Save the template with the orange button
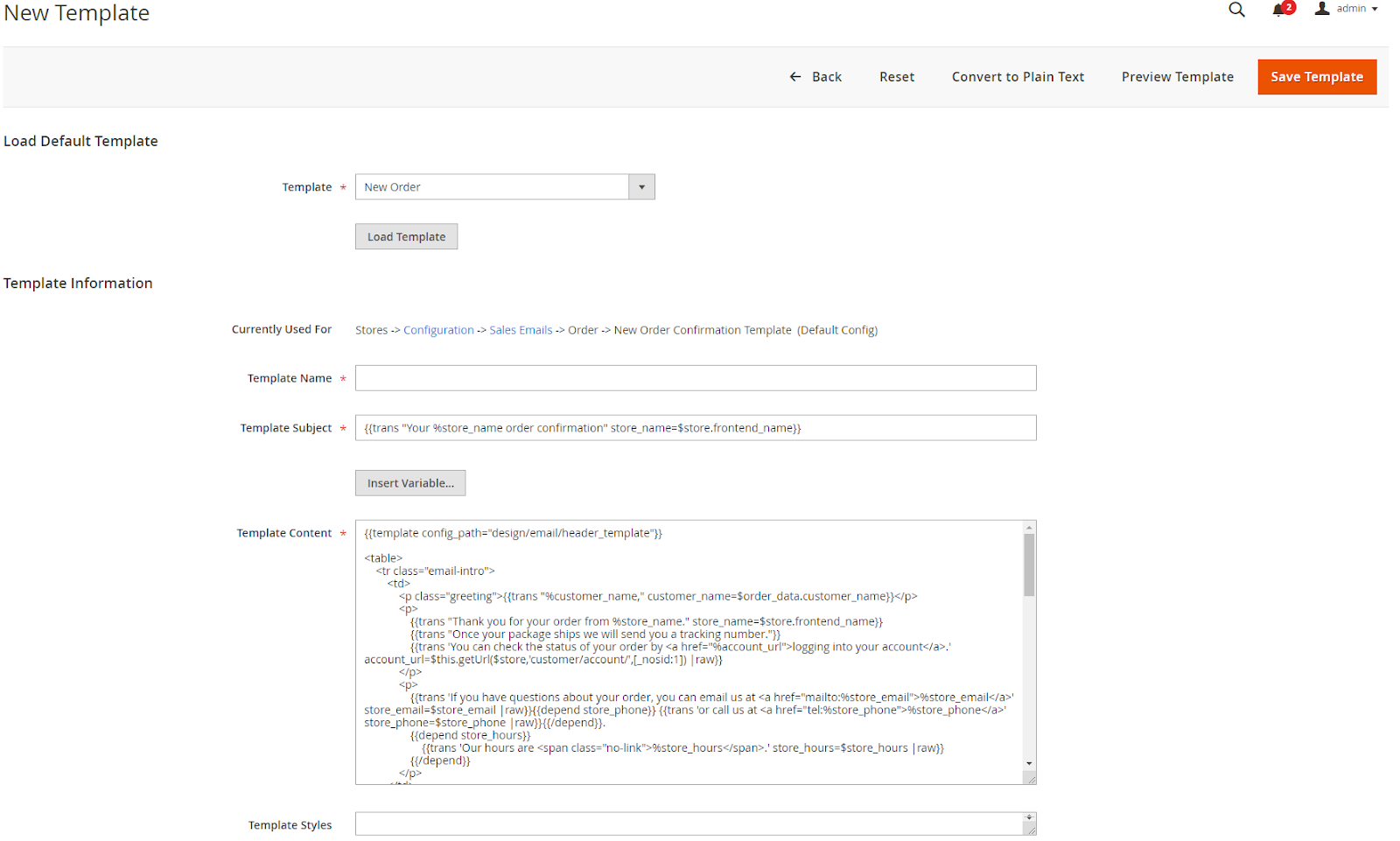Image resolution: width=1400 pixels, height=841 pixels. pyautogui.click(x=1316, y=77)
